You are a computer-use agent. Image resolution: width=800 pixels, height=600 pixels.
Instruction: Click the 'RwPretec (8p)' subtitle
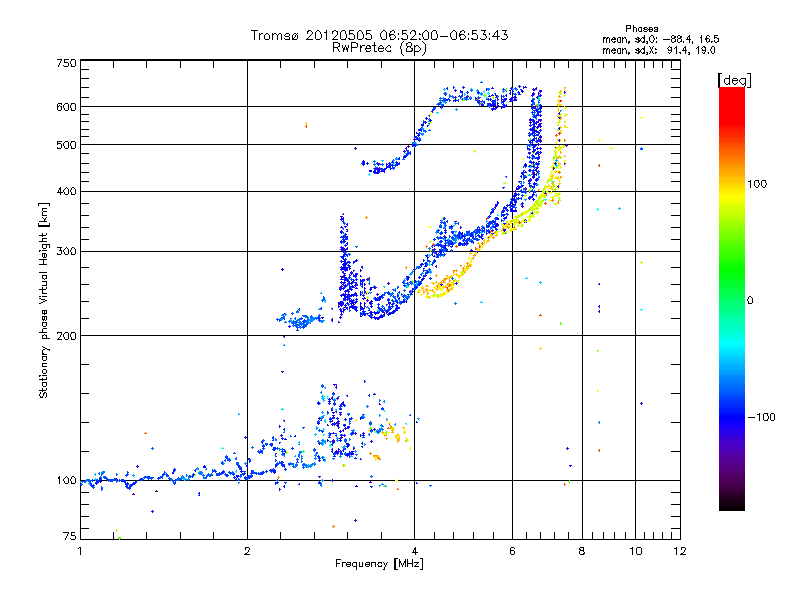(x=379, y=48)
